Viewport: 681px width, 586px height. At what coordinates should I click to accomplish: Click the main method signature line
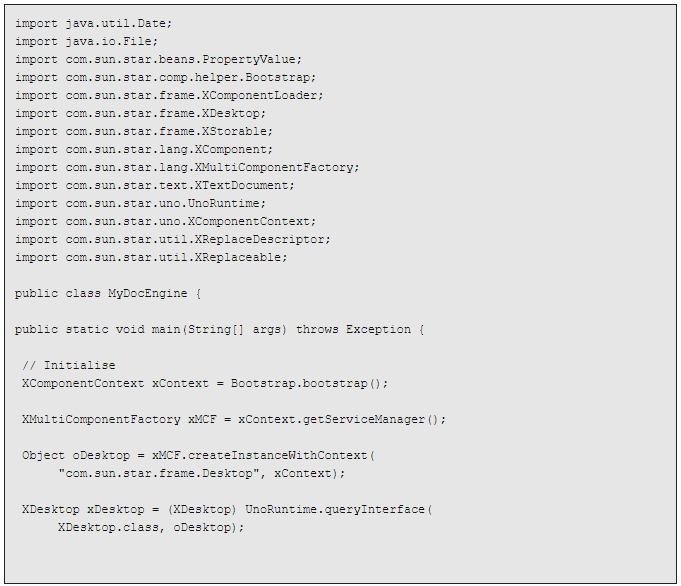point(219,330)
